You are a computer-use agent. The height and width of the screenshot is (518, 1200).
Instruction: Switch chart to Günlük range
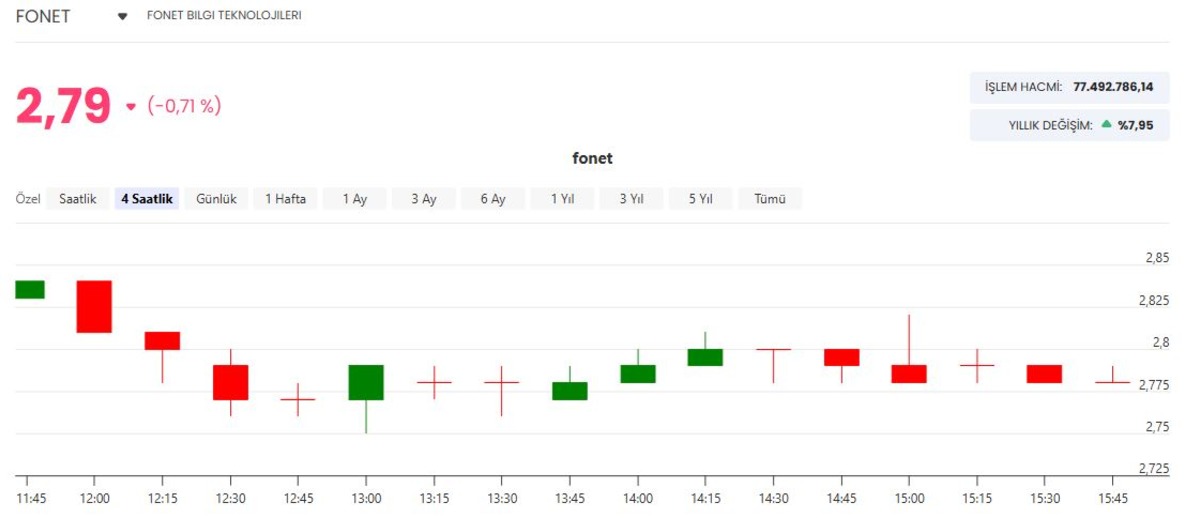click(216, 199)
